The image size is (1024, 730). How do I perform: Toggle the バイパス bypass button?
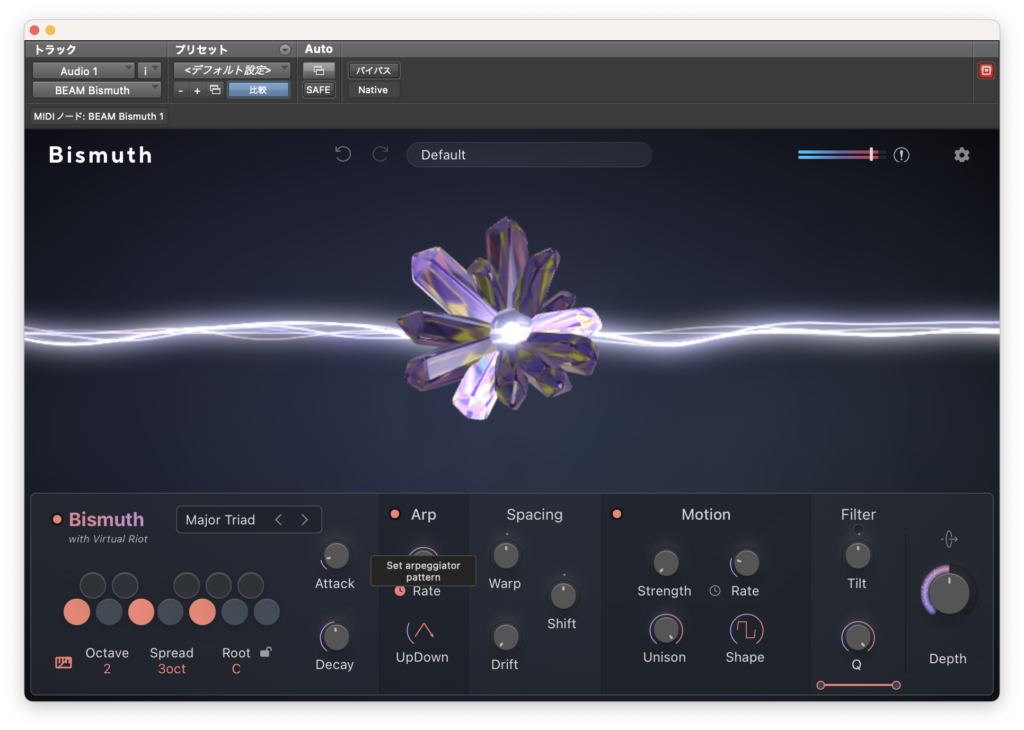point(374,71)
